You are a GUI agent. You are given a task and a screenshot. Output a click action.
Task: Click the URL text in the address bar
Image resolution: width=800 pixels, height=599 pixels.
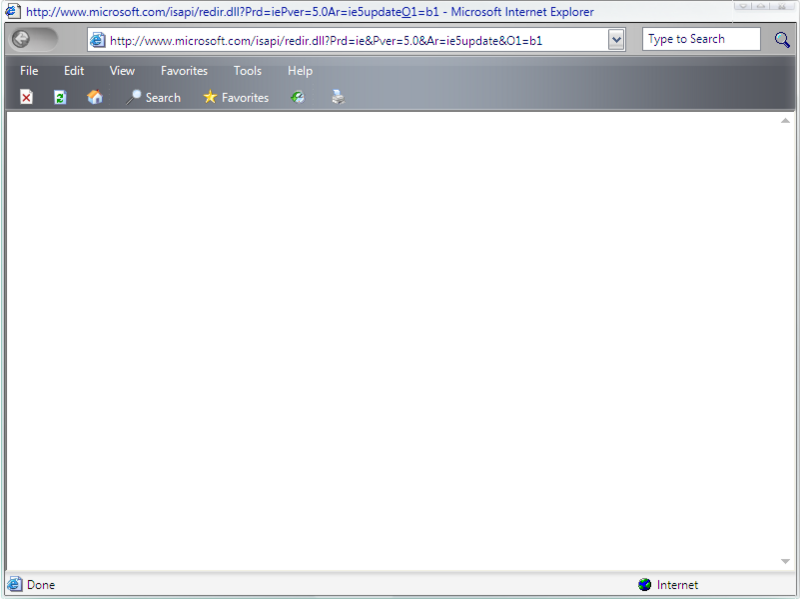(326, 41)
